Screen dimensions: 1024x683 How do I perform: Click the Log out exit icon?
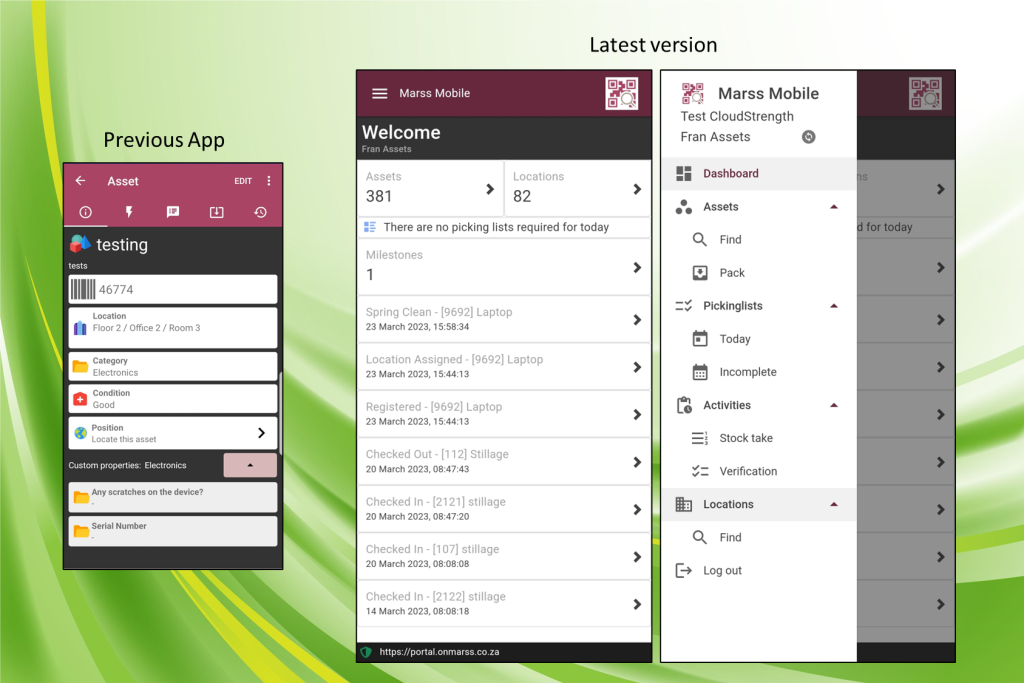pyautogui.click(x=684, y=571)
